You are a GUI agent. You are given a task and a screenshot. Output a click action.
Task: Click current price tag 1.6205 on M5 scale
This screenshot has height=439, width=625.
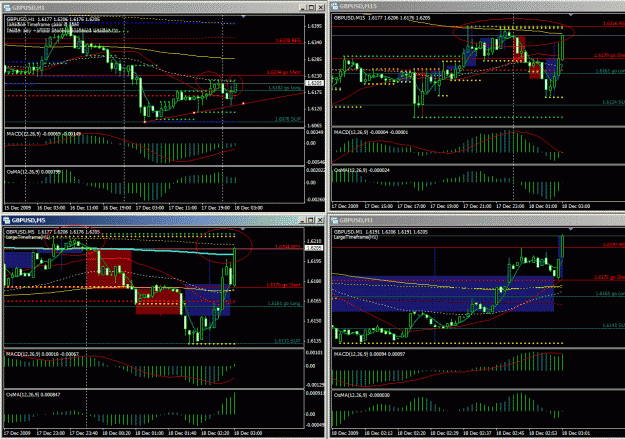pos(314,248)
